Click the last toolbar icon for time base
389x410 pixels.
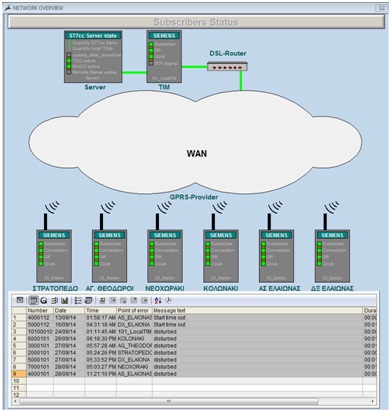pos(168,300)
